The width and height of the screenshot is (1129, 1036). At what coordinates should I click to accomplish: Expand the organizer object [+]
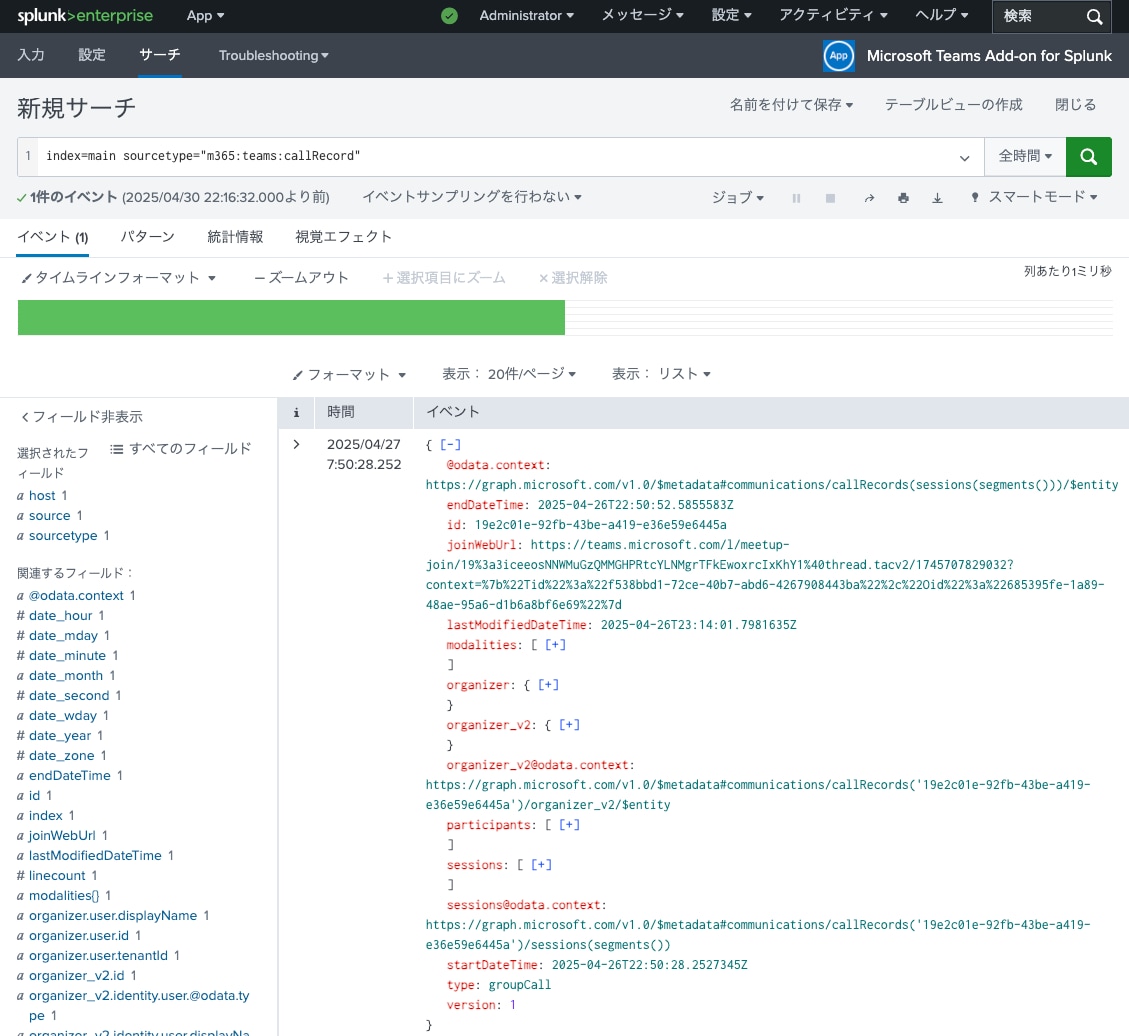[548, 685]
